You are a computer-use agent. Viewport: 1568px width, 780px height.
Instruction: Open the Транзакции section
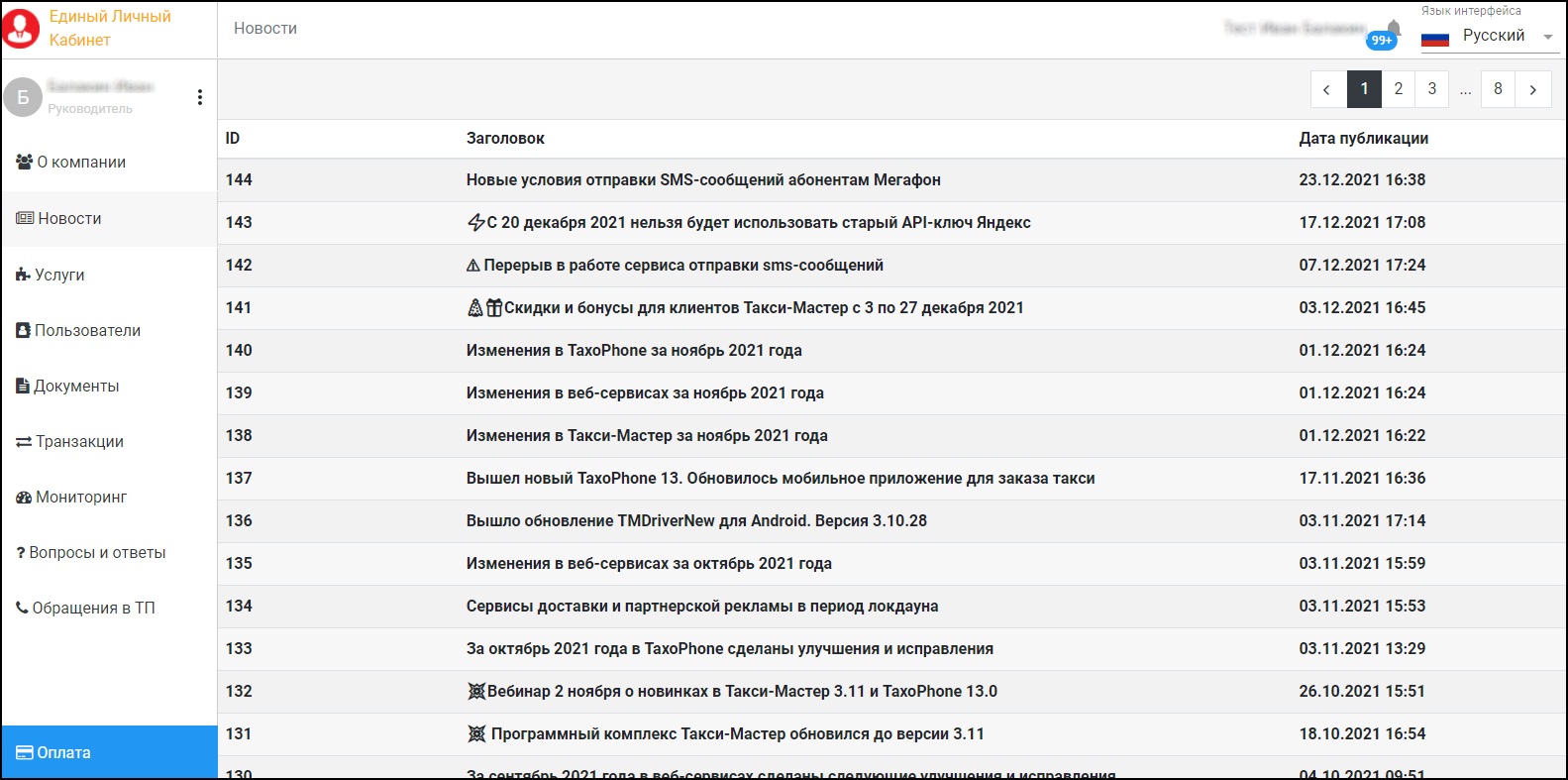(79, 442)
